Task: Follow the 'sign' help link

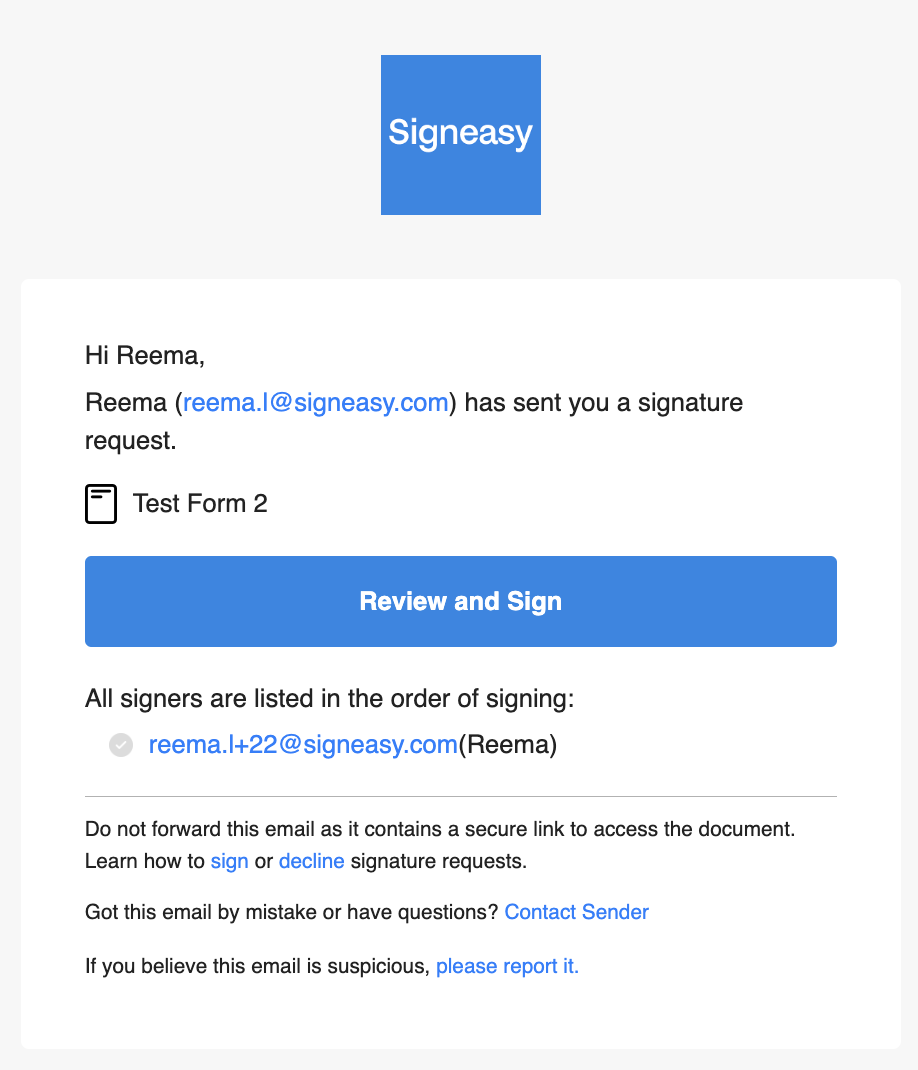Action: pyautogui.click(x=229, y=861)
